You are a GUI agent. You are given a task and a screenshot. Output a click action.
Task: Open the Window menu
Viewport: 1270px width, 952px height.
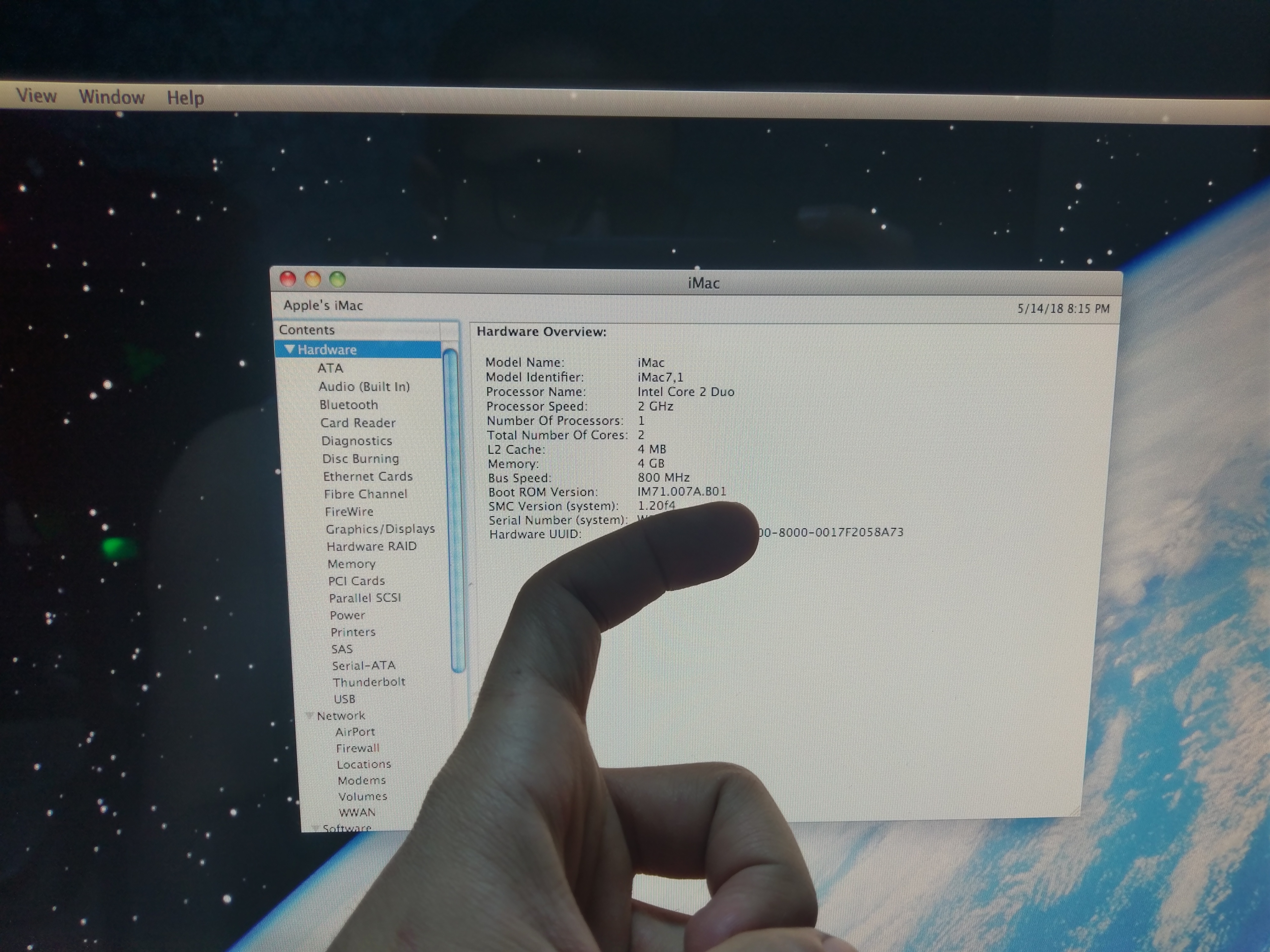[111, 96]
